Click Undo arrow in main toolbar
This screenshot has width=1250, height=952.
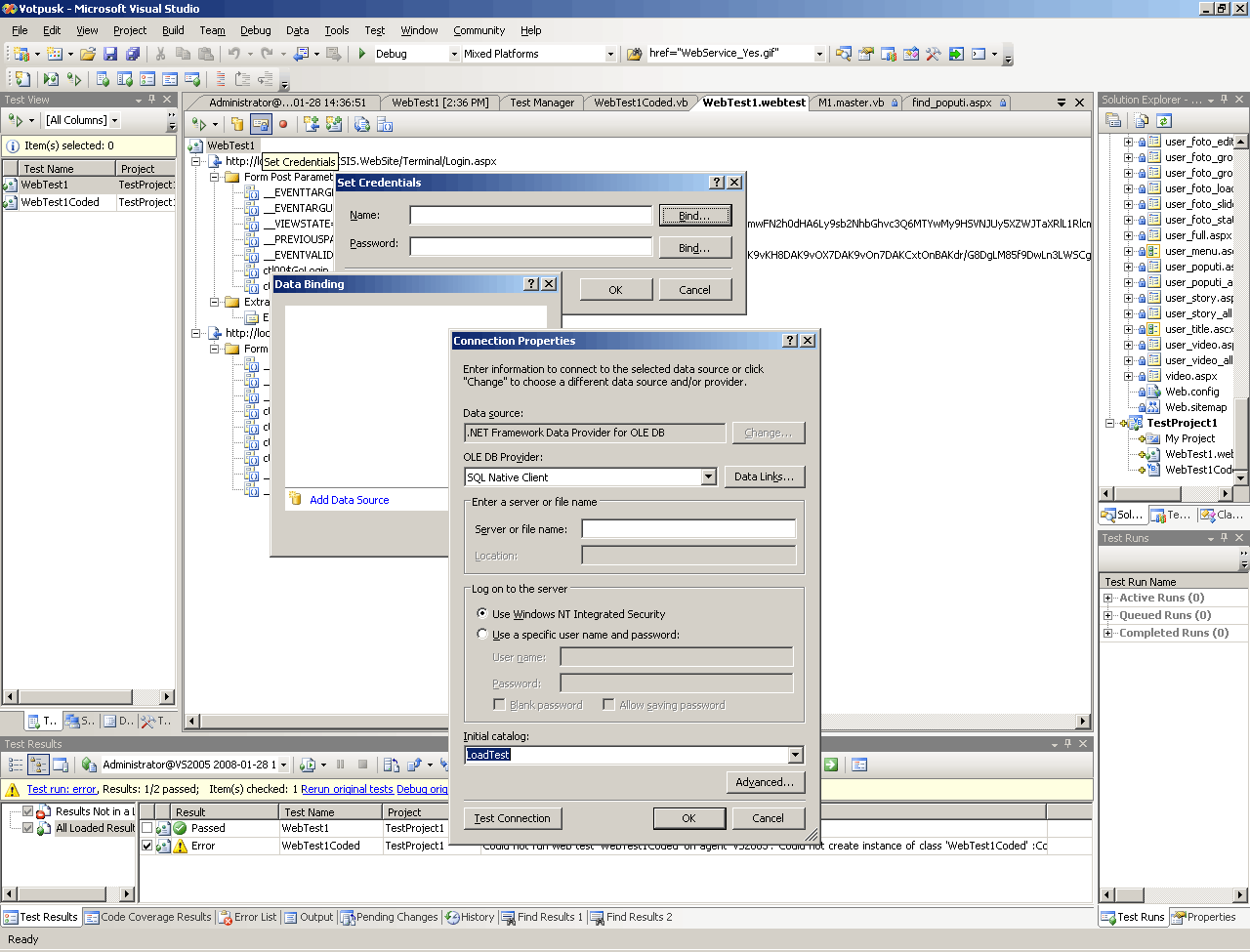click(x=234, y=54)
